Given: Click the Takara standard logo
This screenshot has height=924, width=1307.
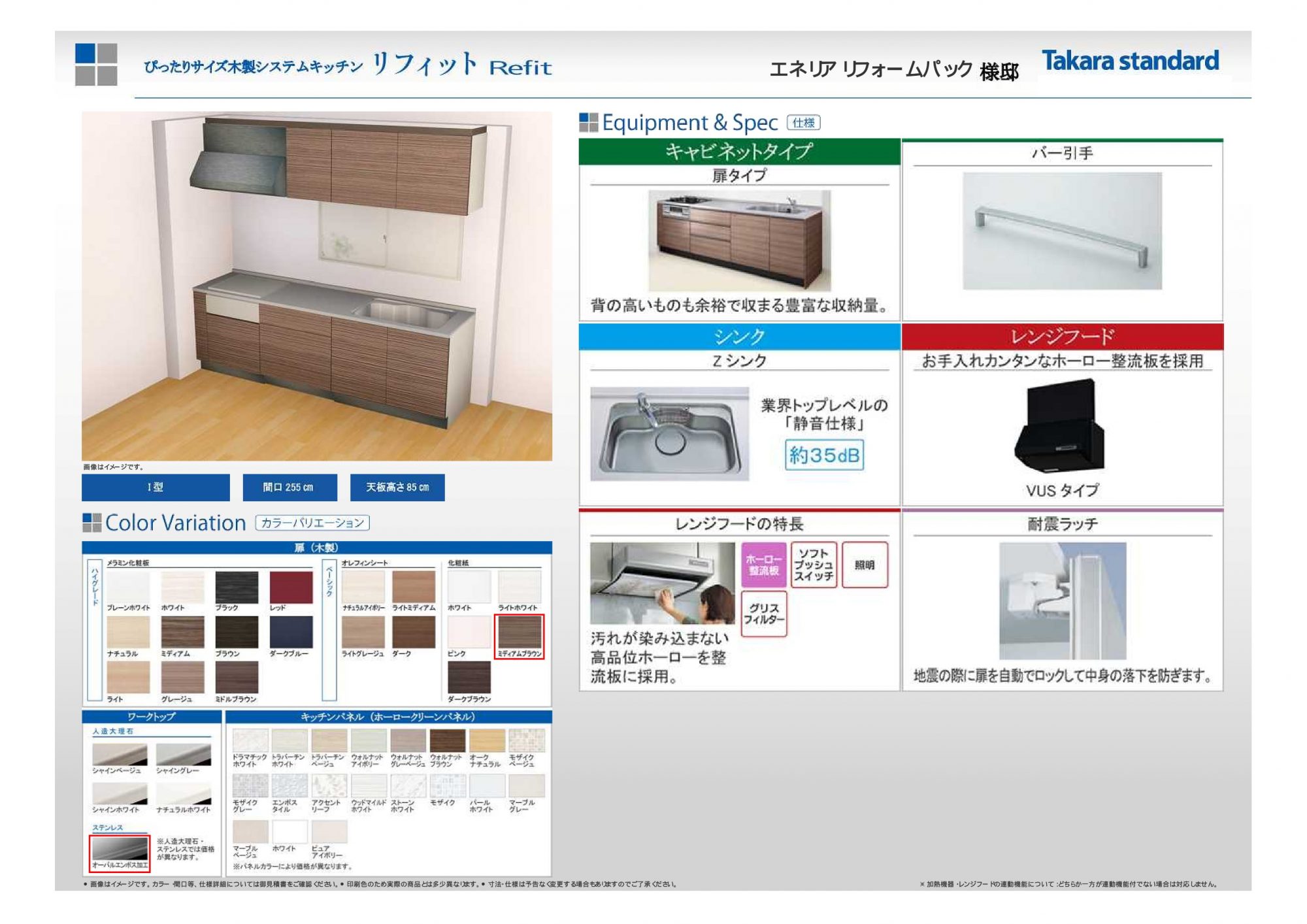Looking at the screenshot, I should (x=1130, y=61).
